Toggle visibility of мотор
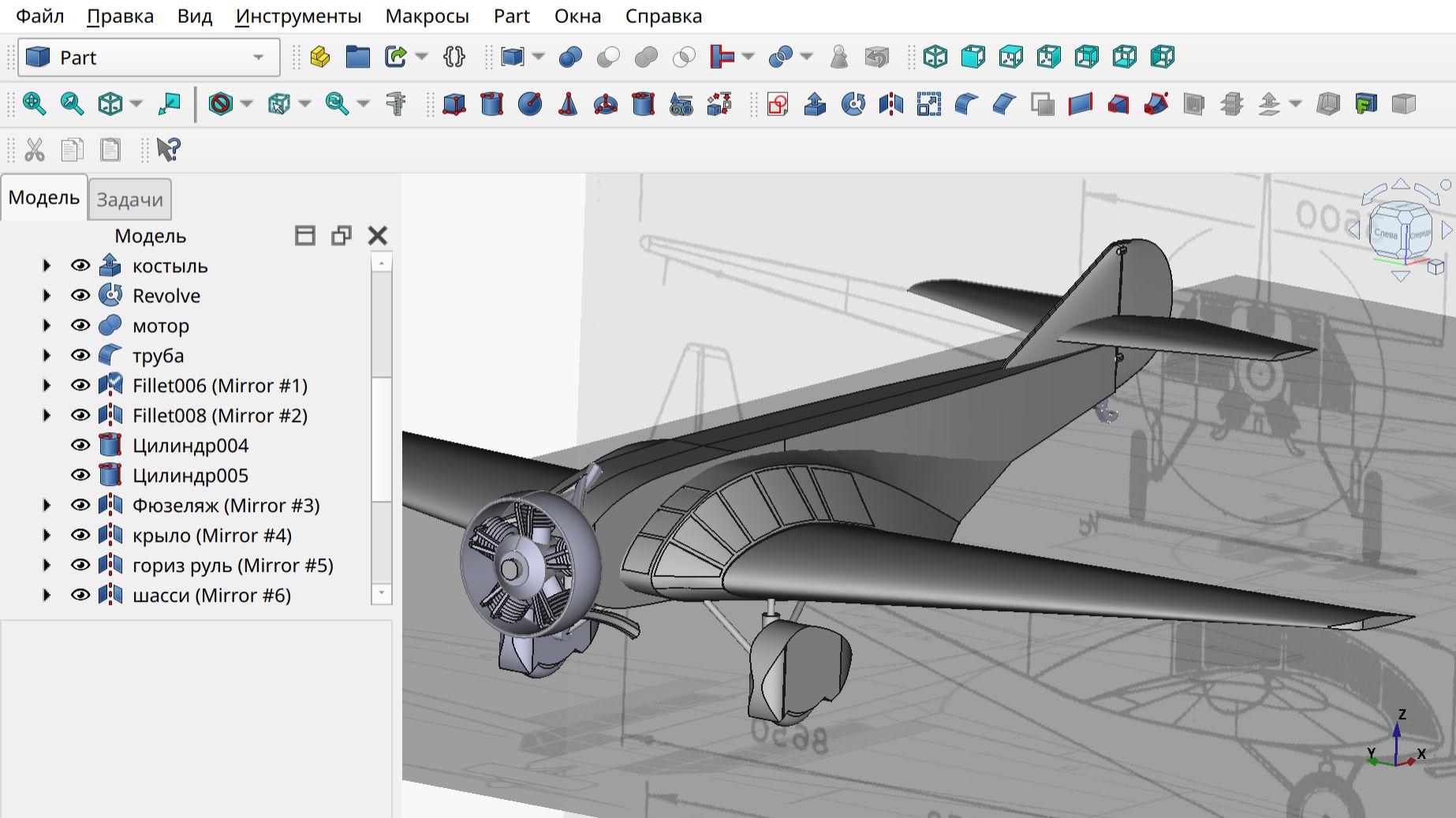This screenshot has width=1456, height=818. 80,326
